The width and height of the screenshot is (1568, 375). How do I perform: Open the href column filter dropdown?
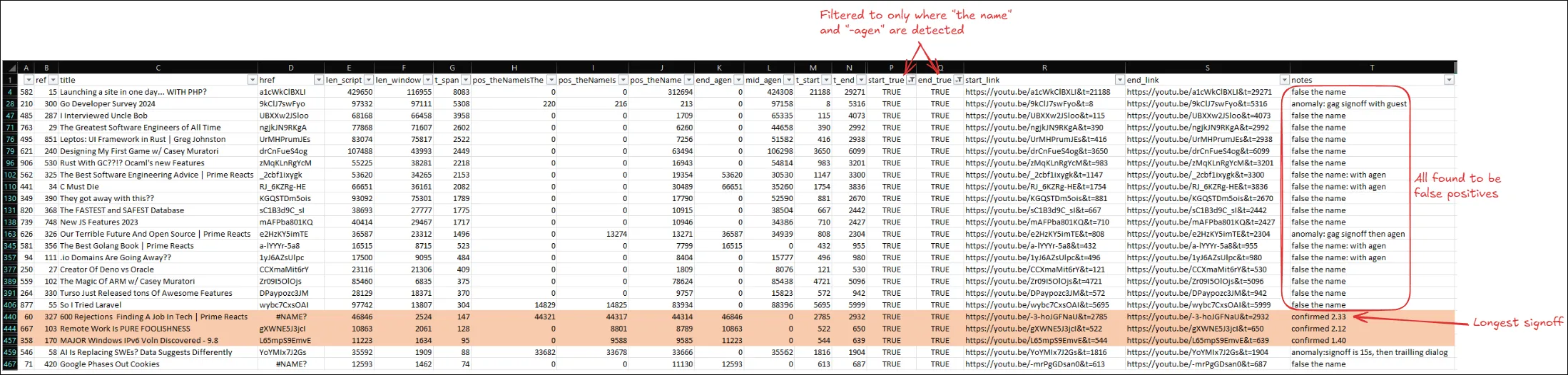click(x=319, y=80)
